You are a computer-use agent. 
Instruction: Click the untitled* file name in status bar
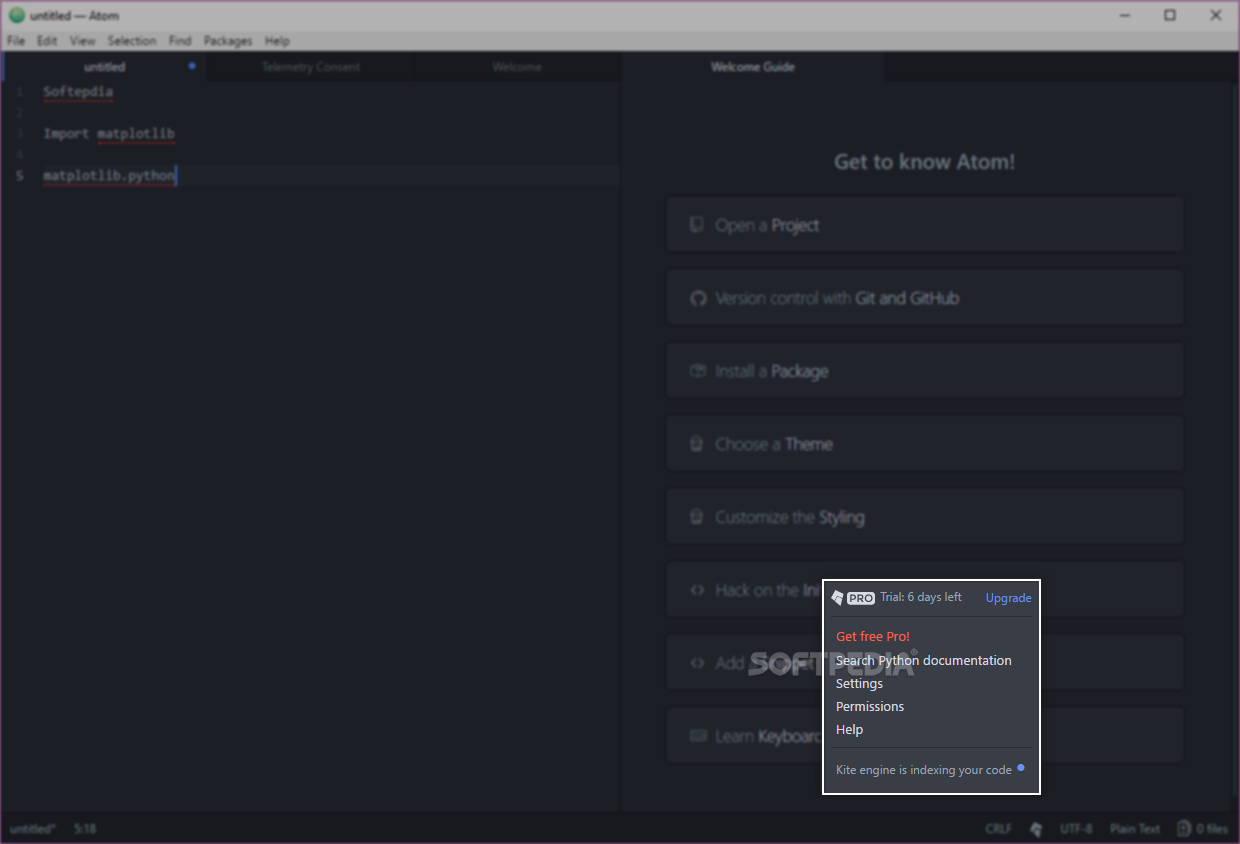[x=33, y=829]
